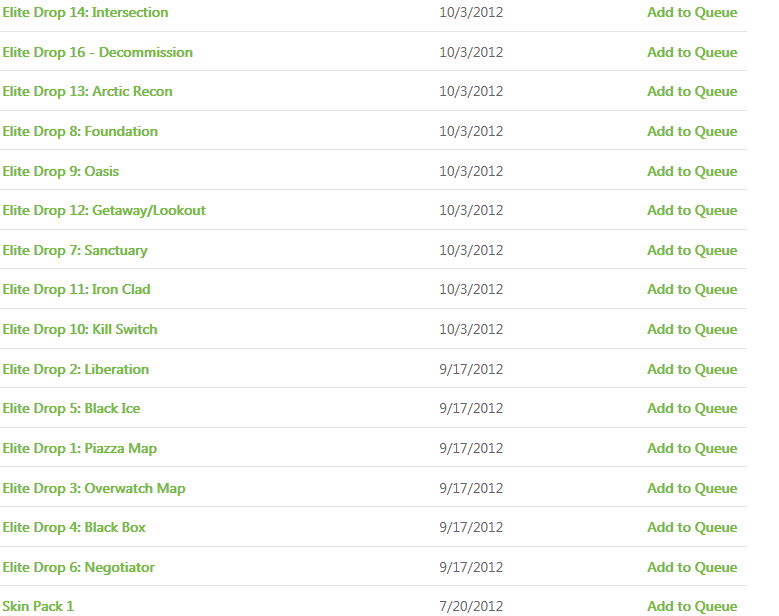This screenshot has height=616, width=779.
Task: Open Elite Drop 13: Arctic Recon
Action: pyautogui.click(x=87, y=91)
